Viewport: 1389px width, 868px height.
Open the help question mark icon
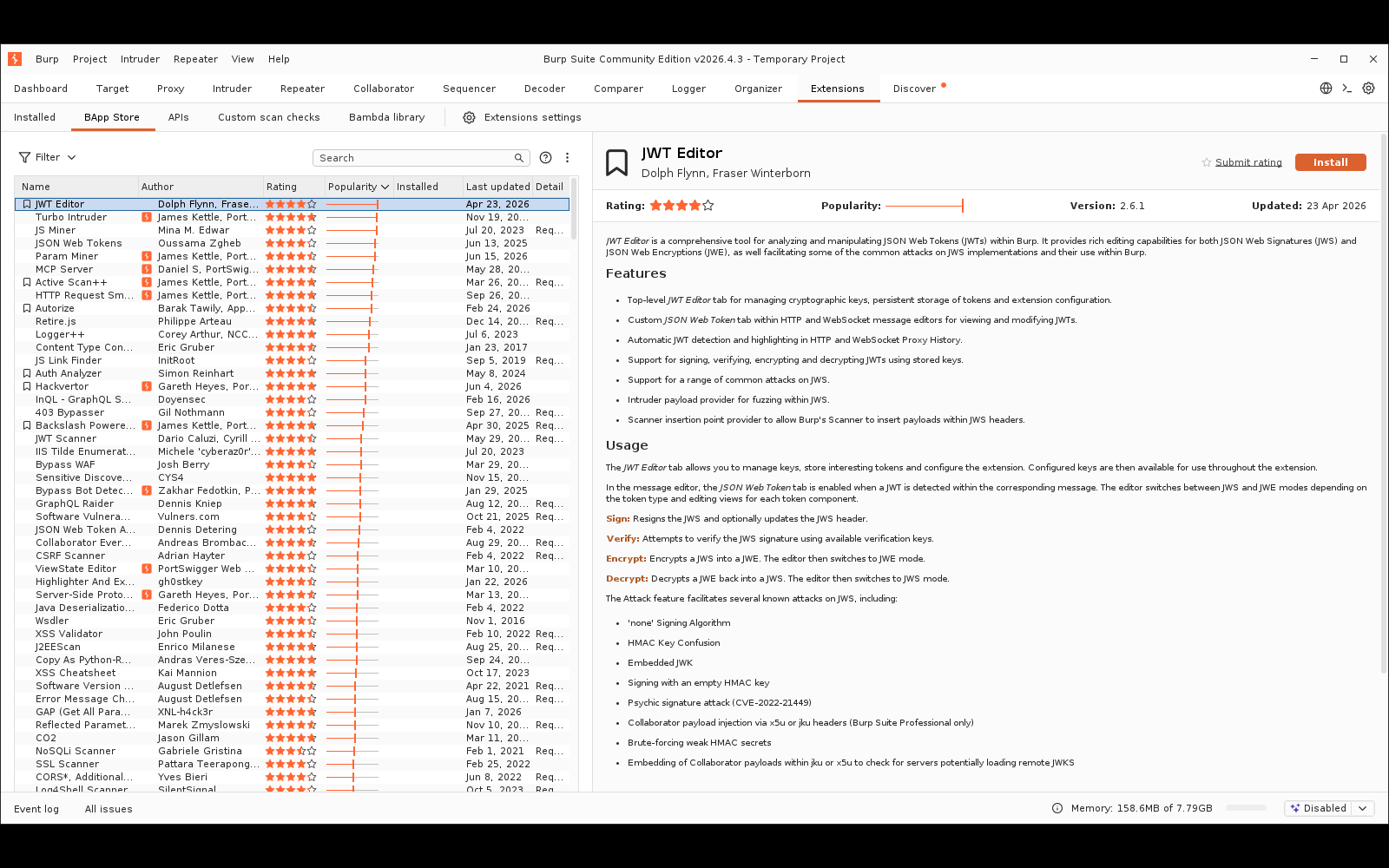(x=545, y=158)
